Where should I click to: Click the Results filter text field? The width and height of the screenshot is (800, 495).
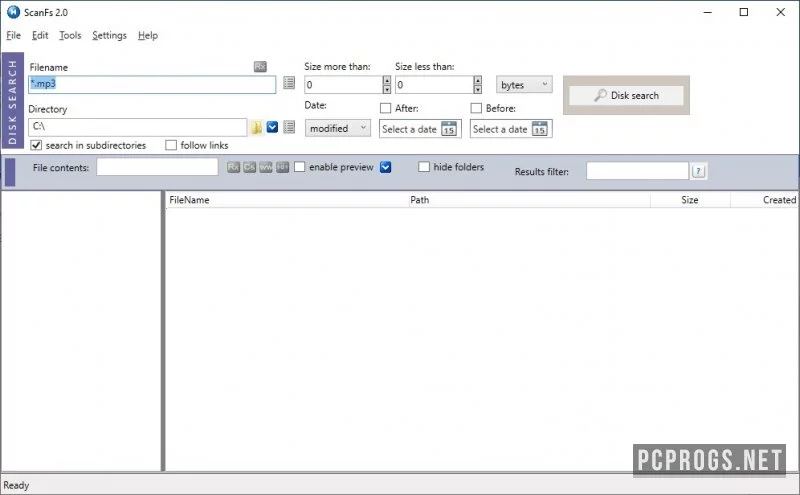(x=637, y=171)
